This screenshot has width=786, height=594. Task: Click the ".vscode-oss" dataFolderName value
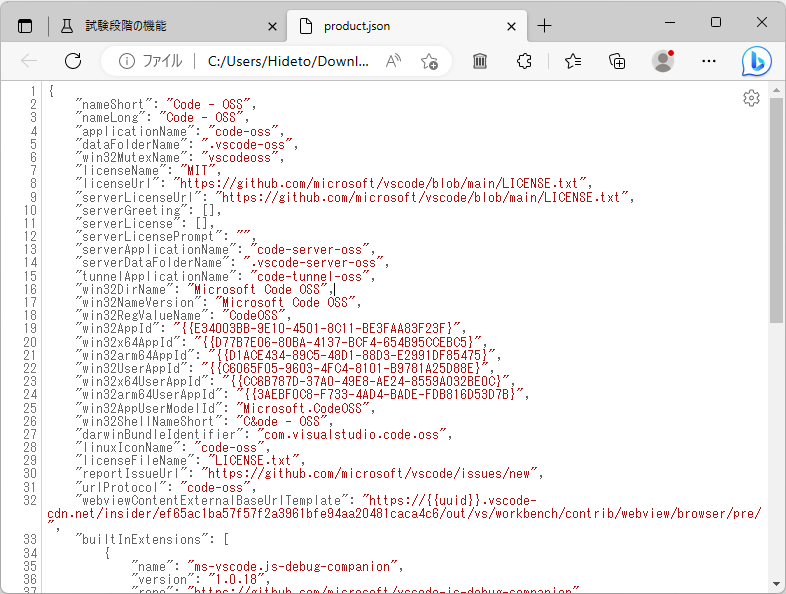(247, 144)
